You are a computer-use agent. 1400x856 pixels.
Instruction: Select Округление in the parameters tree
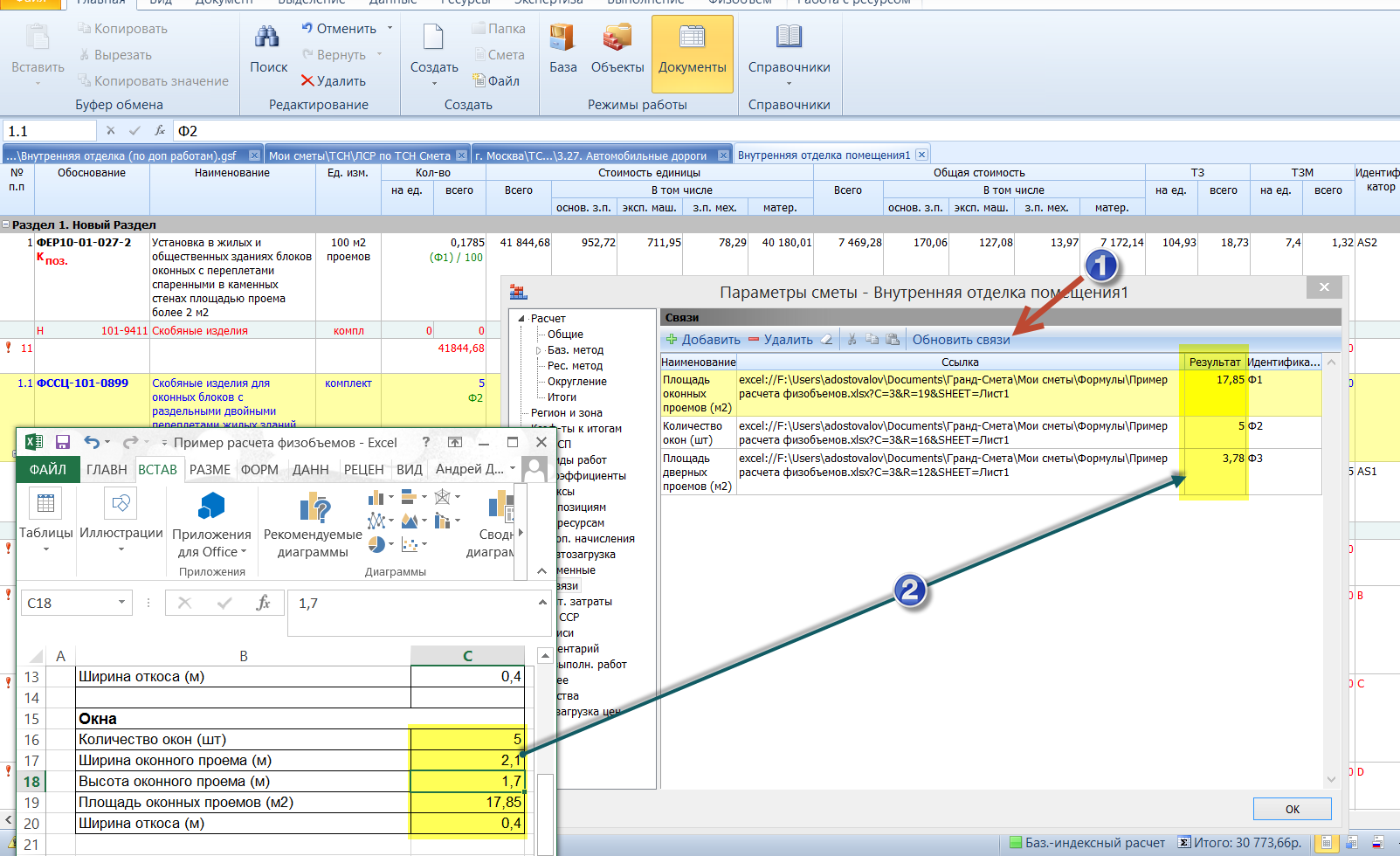(x=576, y=382)
